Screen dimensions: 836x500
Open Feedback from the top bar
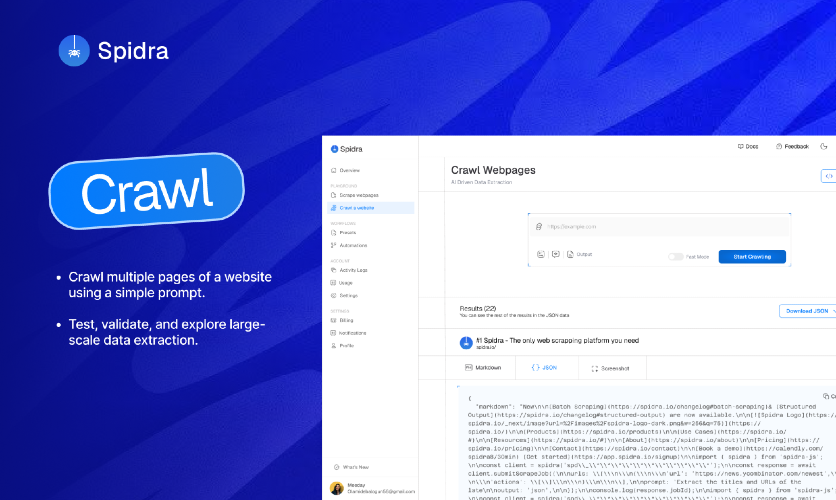coord(792,146)
